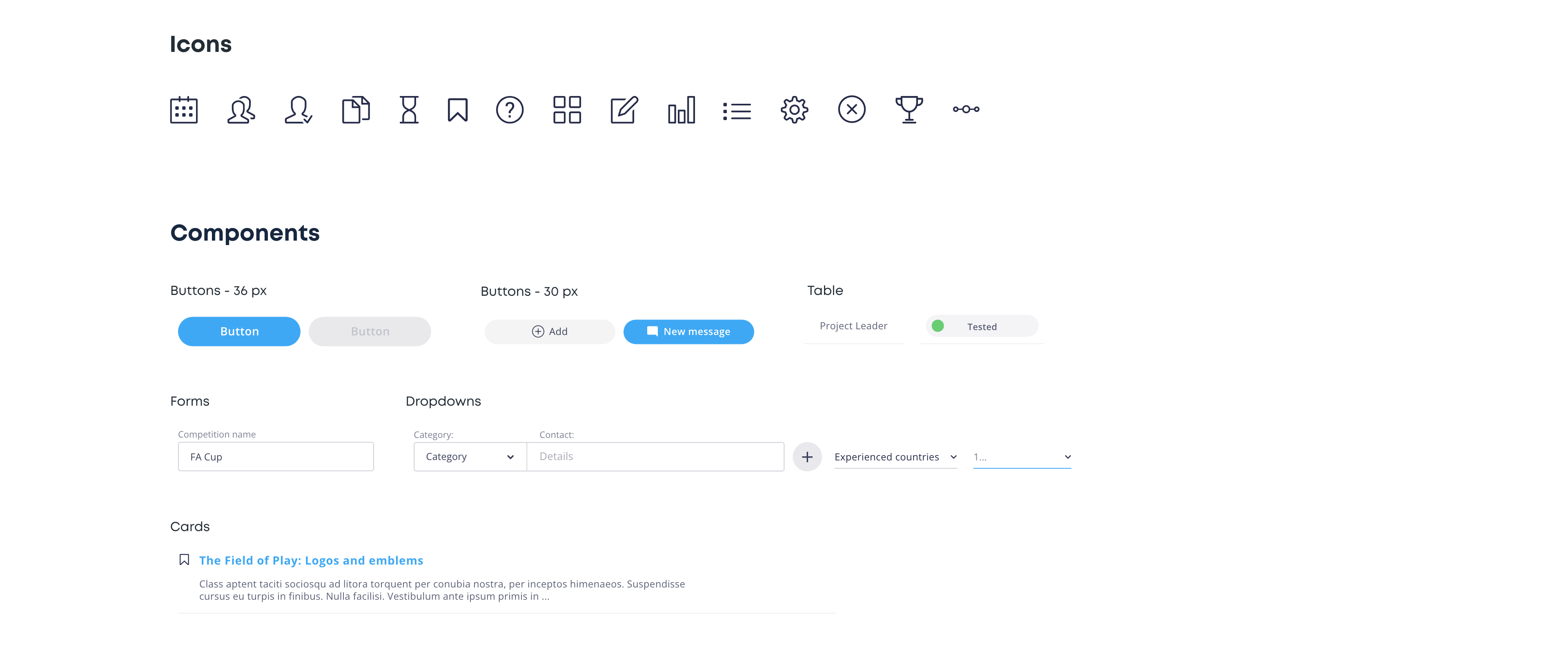Click the two-users group icon
Screen dimensions: 1568x661
click(x=241, y=110)
